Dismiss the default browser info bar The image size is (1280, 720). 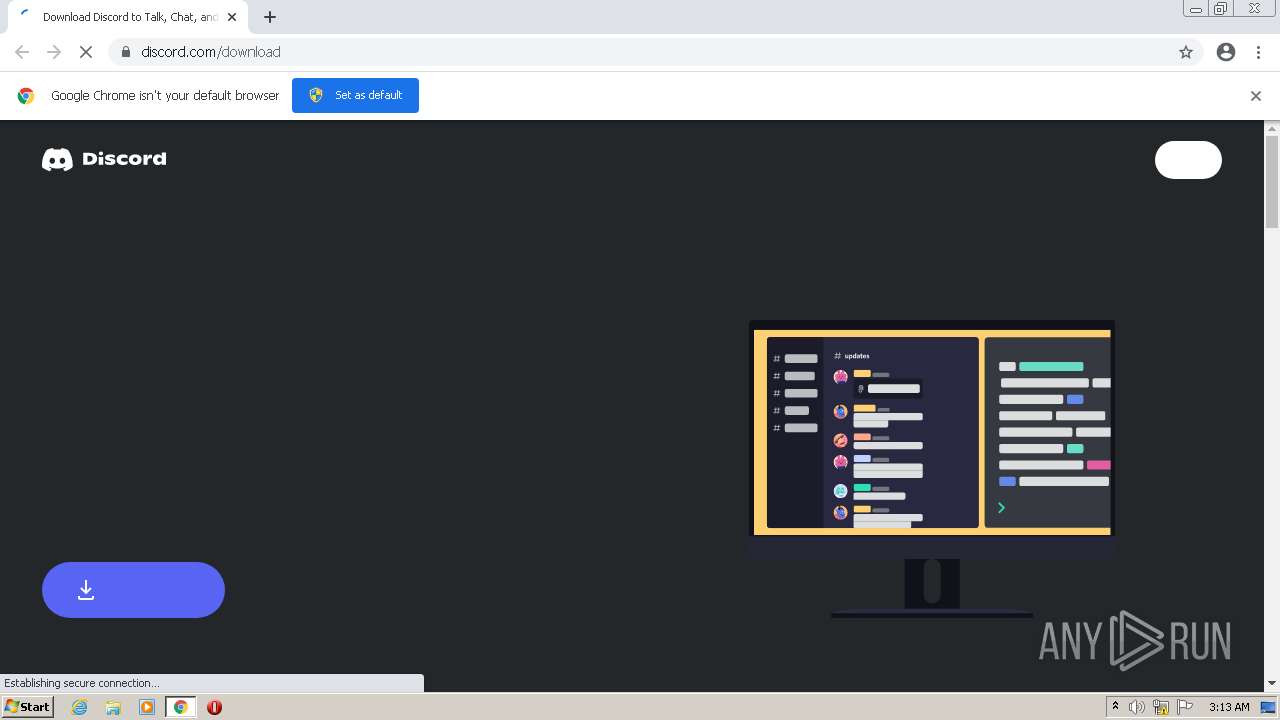[1256, 96]
